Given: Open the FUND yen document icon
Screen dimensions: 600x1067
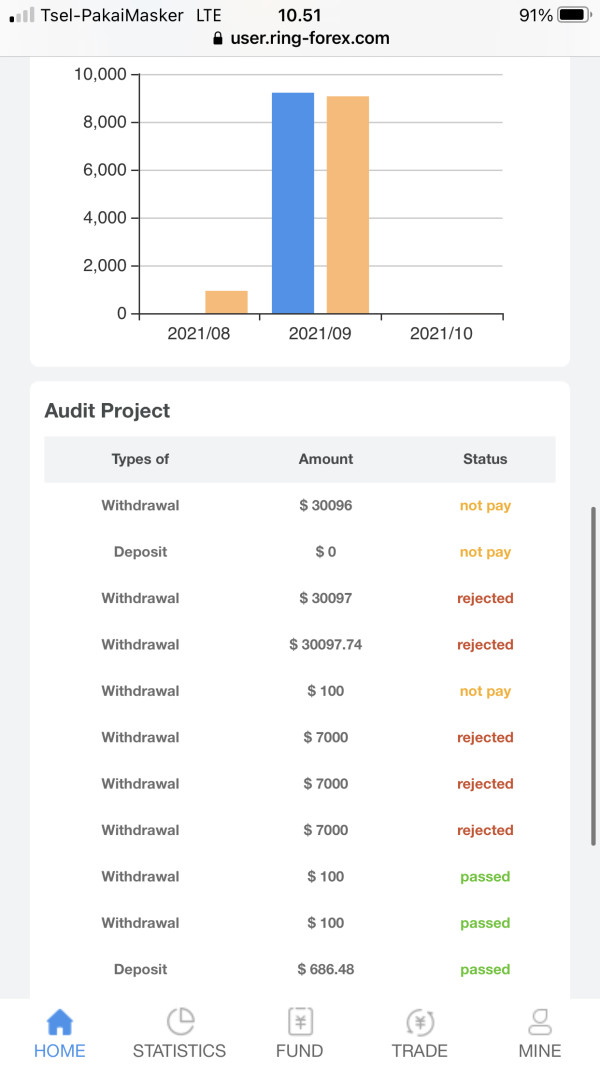Looking at the screenshot, I should 299,1021.
